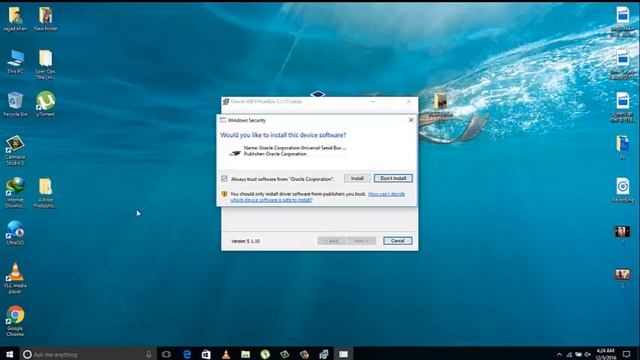Screen dimensions: 640x360
Task: Open the Windows Start menu
Action: (9, 354)
